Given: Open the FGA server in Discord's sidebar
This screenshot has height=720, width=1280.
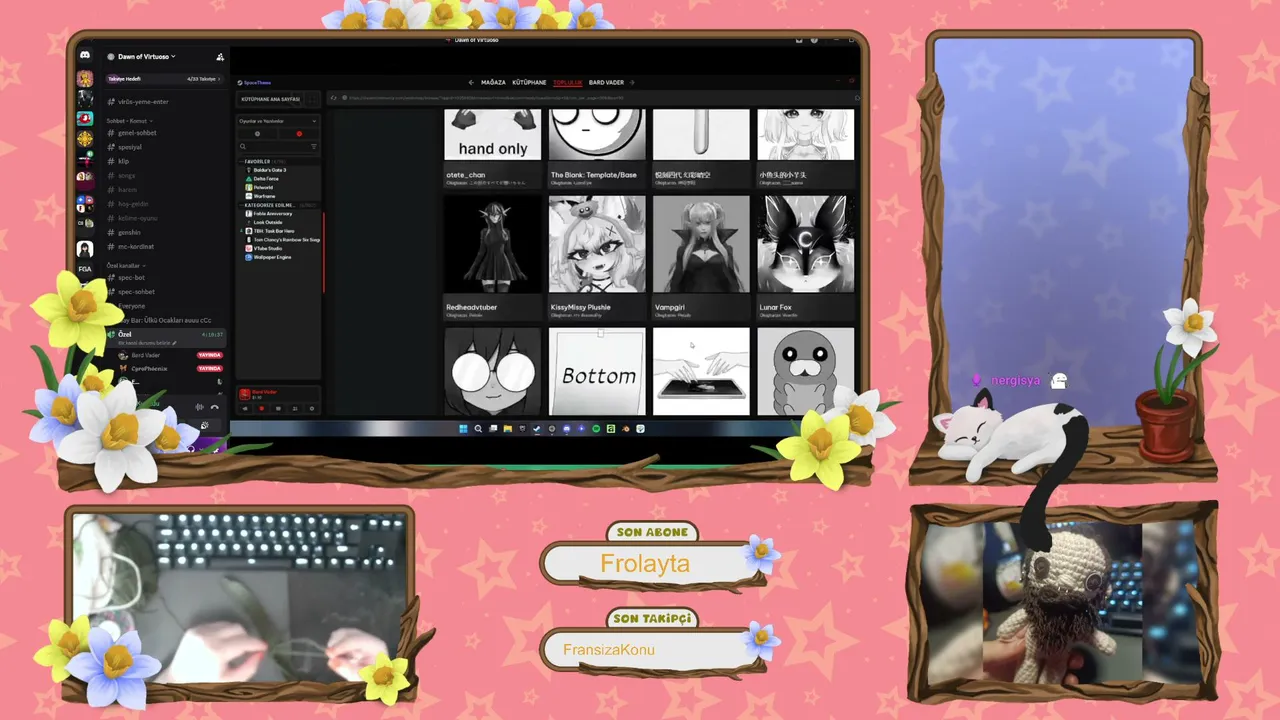Looking at the screenshot, I should click(x=85, y=269).
